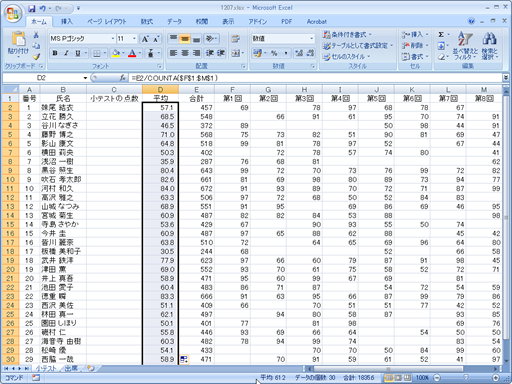
Task: Toggle italic formatting
Action: (x=66, y=53)
